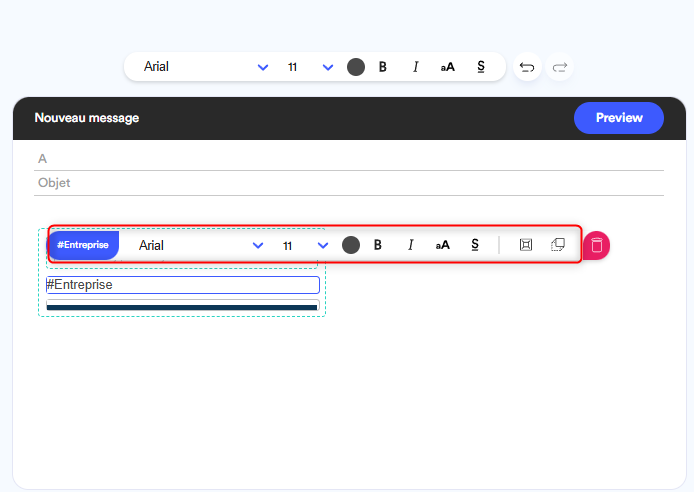Click the block layout icon beside duplicate
This screenshot has width=694, height=492.
526,245
